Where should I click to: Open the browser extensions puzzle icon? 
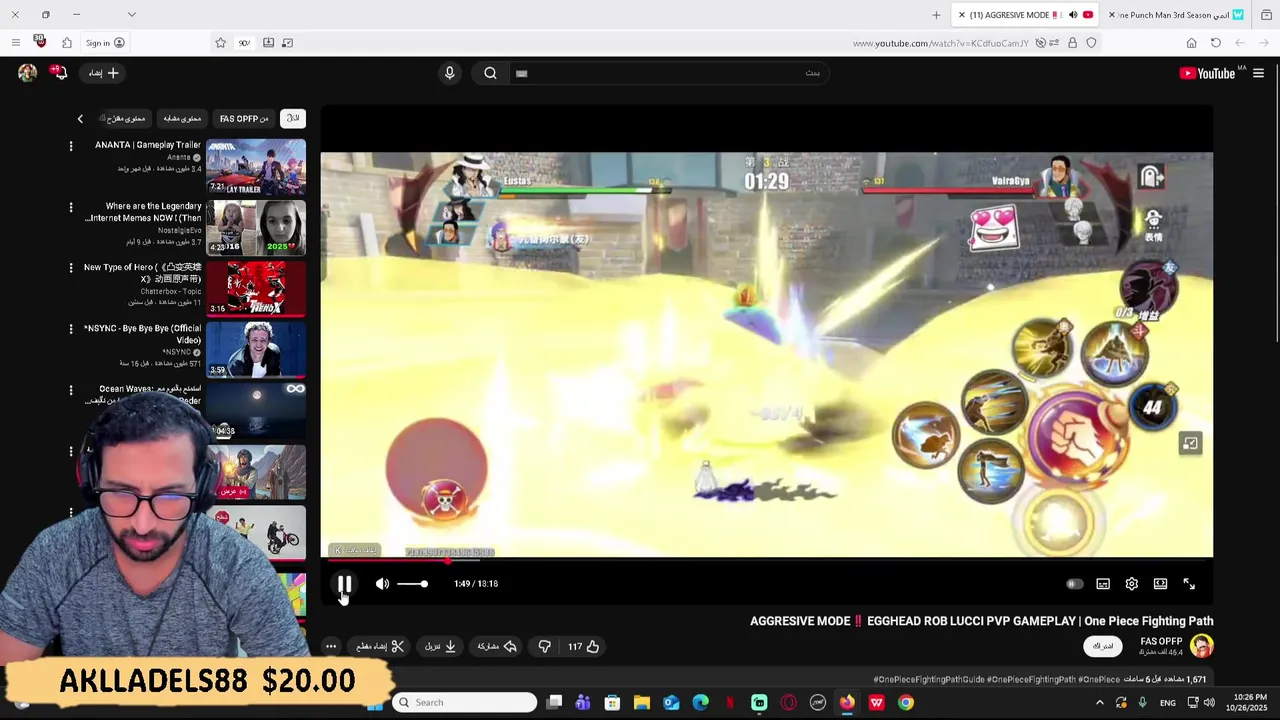click(x=67, y=43)
